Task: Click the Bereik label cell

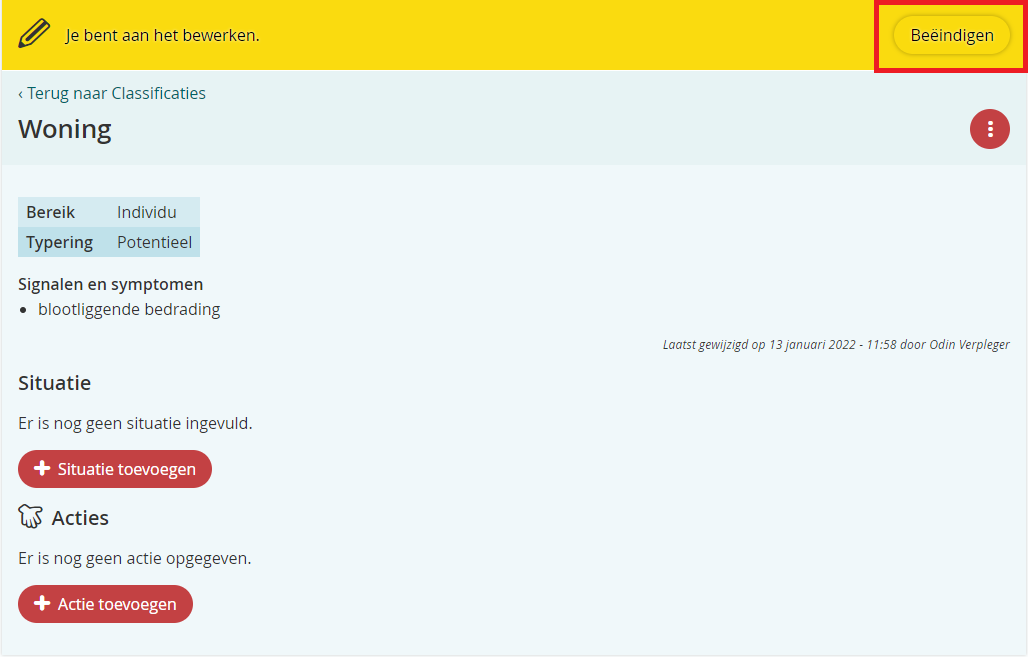Action: point(51,212)
